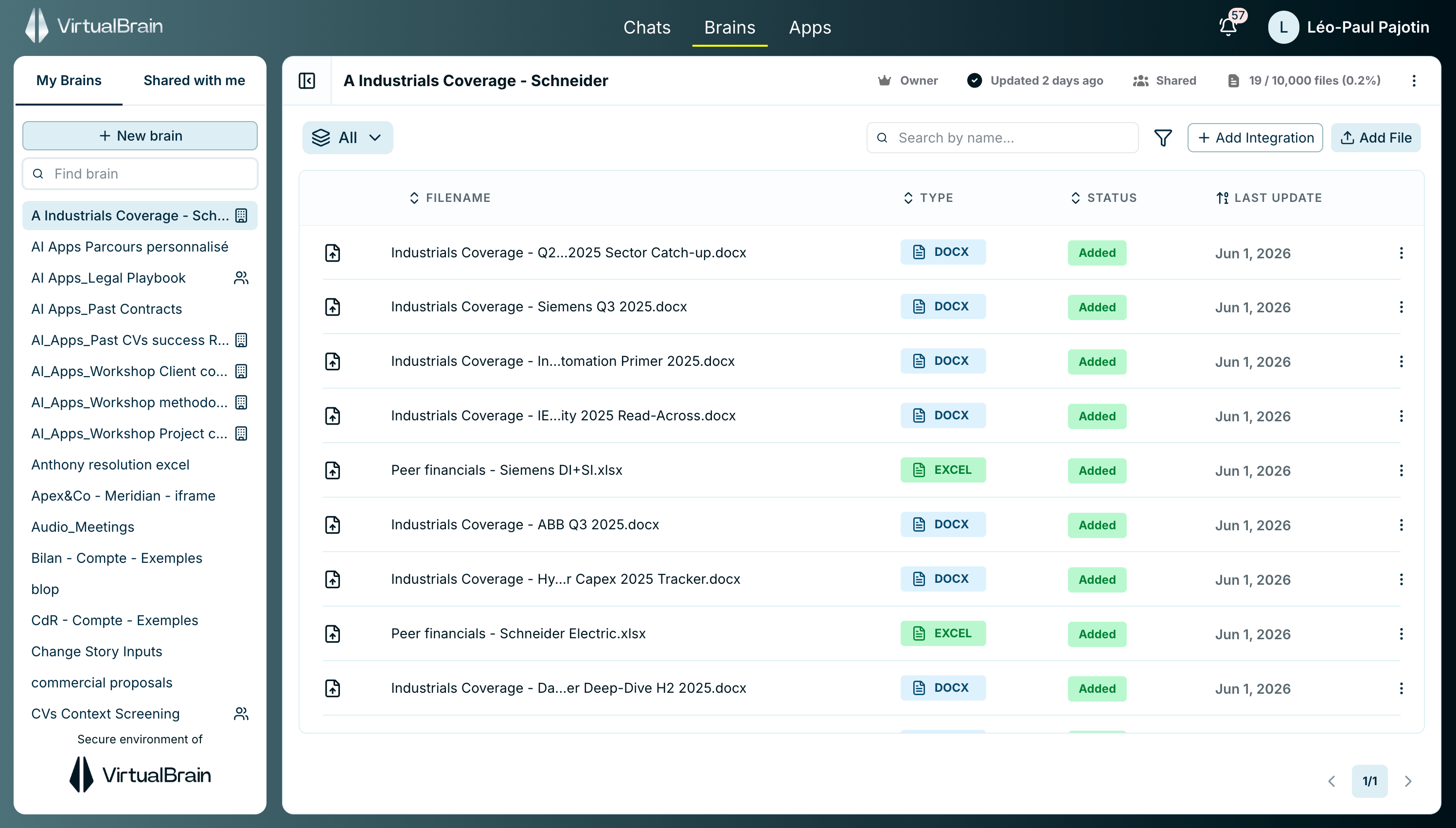This screenshot has height=828, width=1456.
Task: Switch to Chats tab
Action: pyautogui.click(x=647, y=27)
